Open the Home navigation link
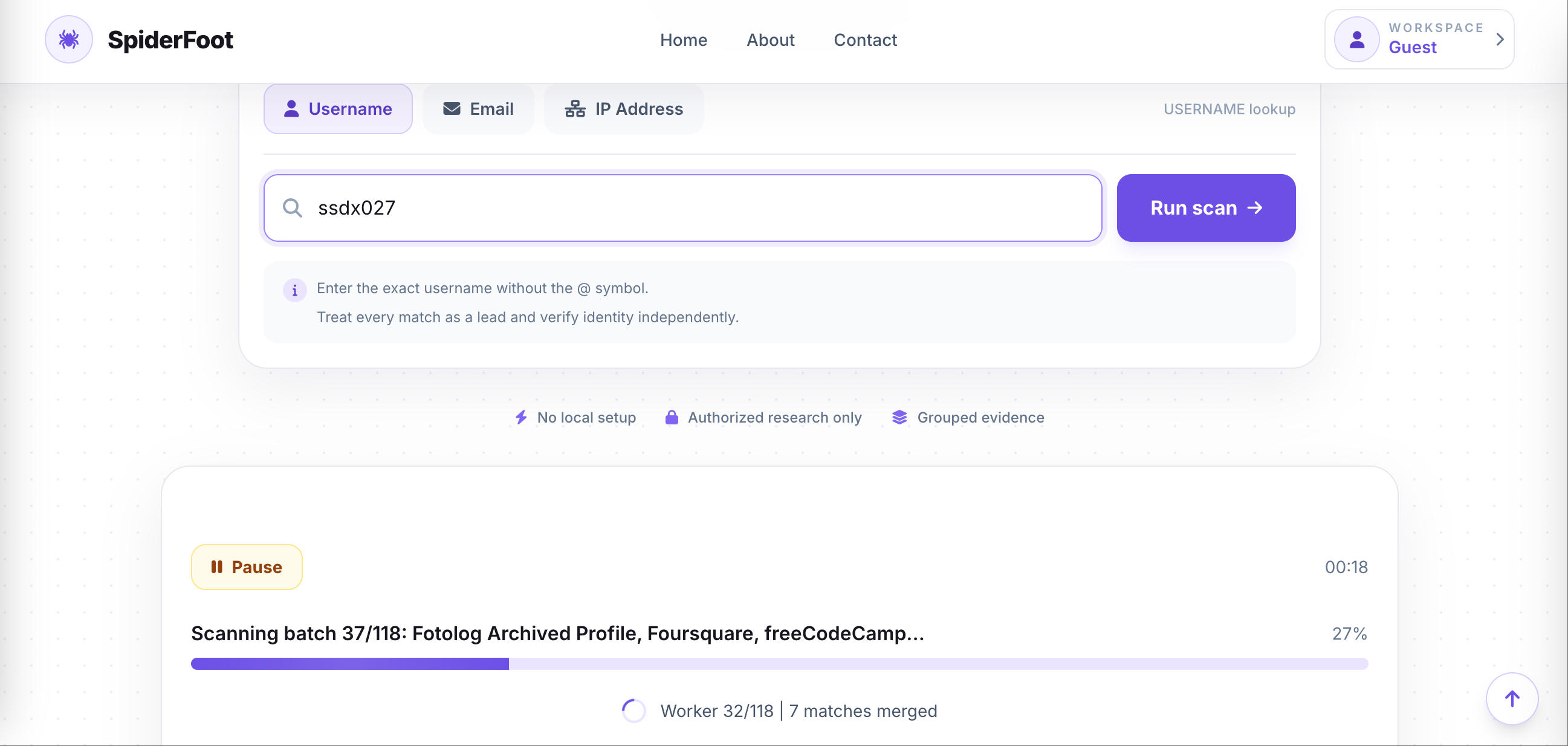The height and width of the screenshot is (746, 1568). 684,40
